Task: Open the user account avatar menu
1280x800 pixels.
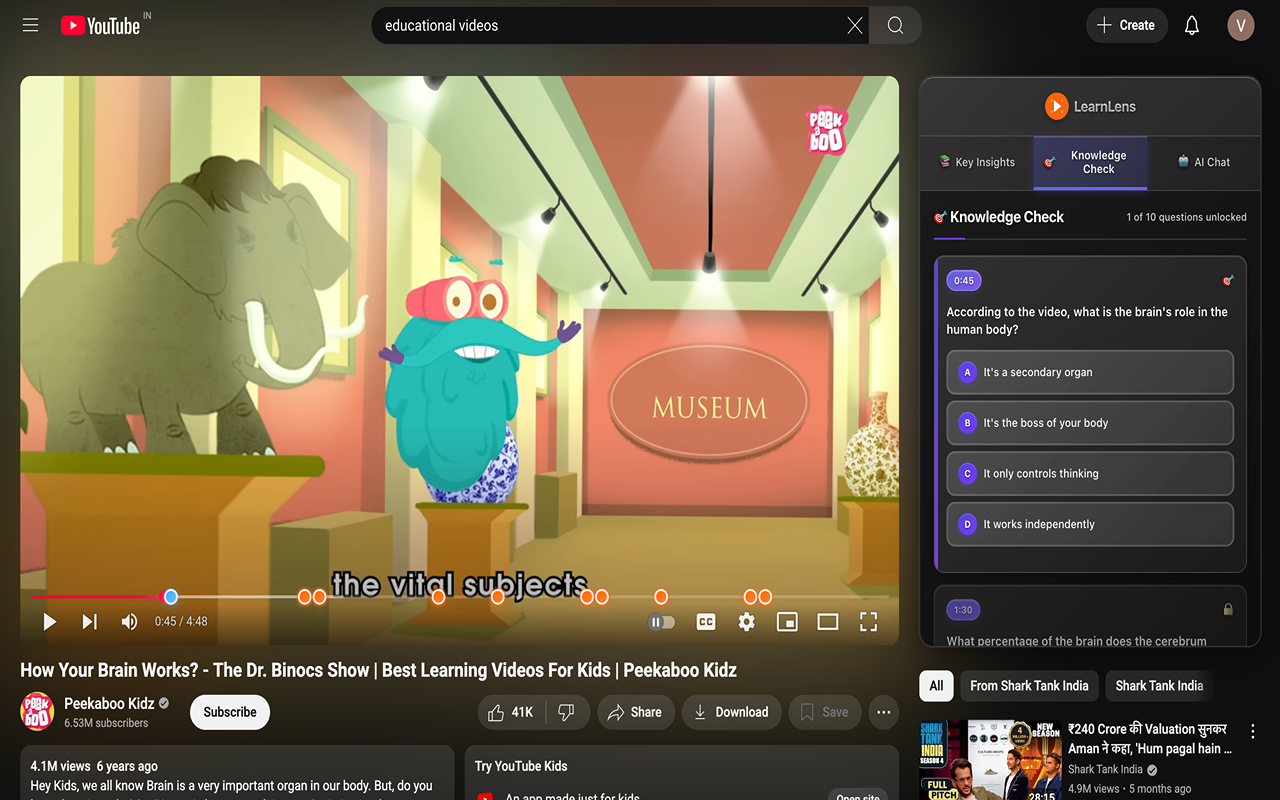Action: 1240,25
